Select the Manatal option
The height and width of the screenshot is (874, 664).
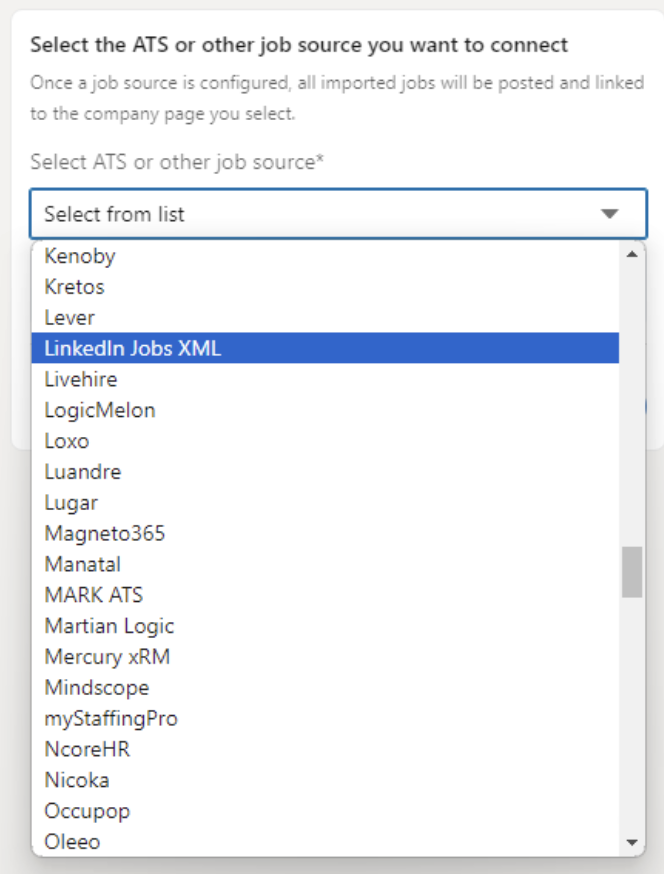[x=83, y=565]
